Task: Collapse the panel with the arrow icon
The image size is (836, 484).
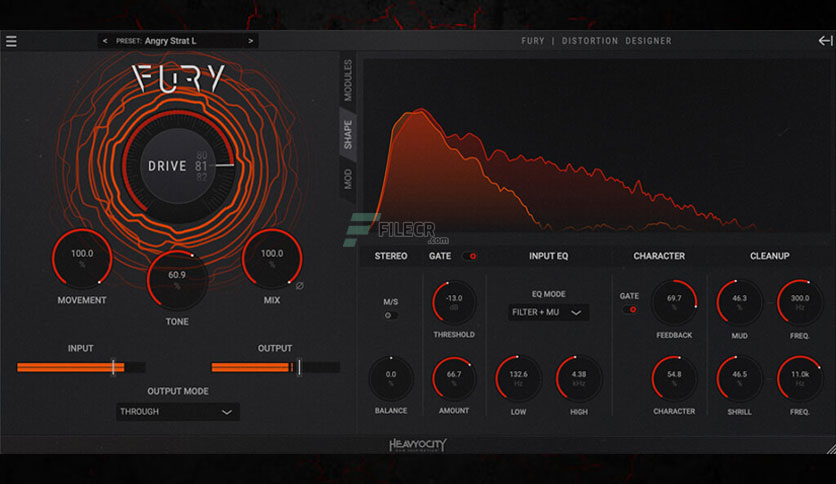Action: (x=825, y=41)
